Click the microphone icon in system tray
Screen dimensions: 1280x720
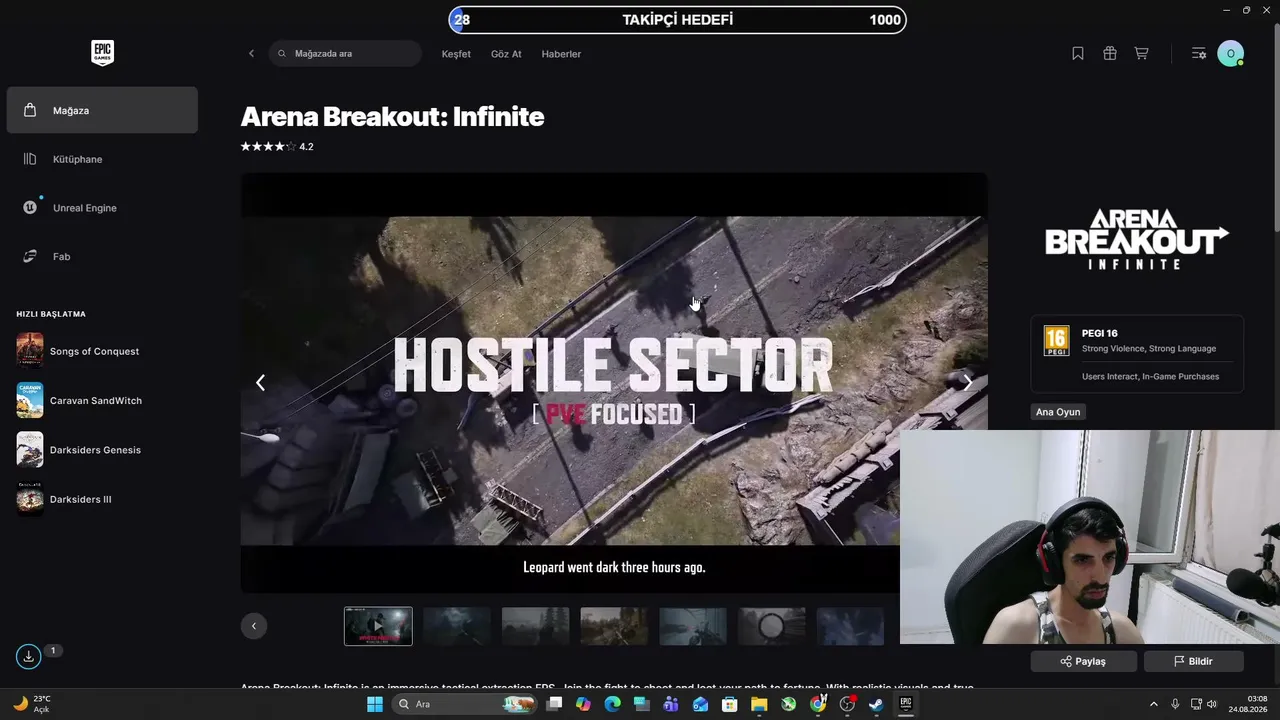(x=1175, y=704)
